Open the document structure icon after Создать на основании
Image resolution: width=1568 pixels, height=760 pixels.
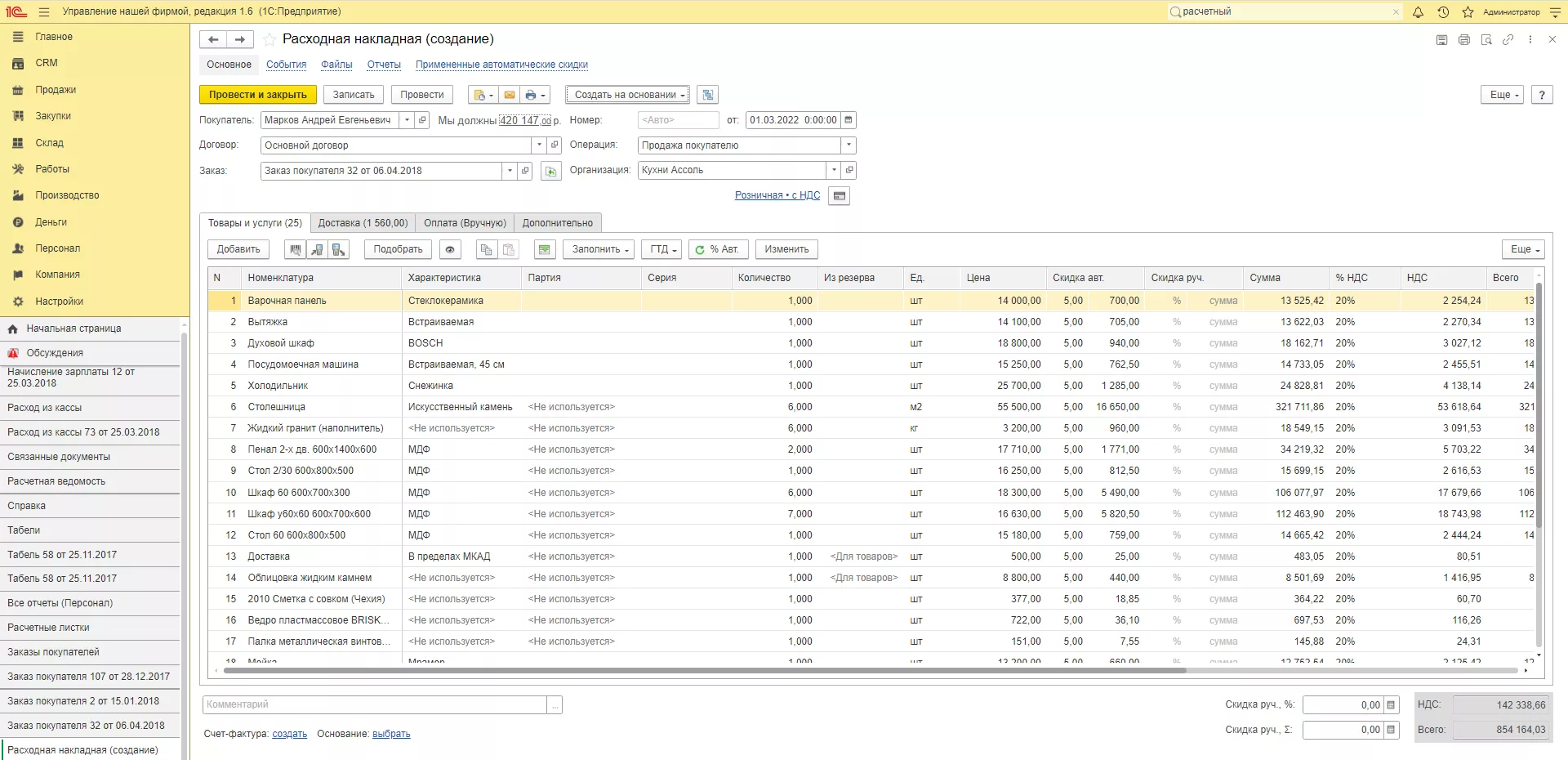click(x=708, y=95)
